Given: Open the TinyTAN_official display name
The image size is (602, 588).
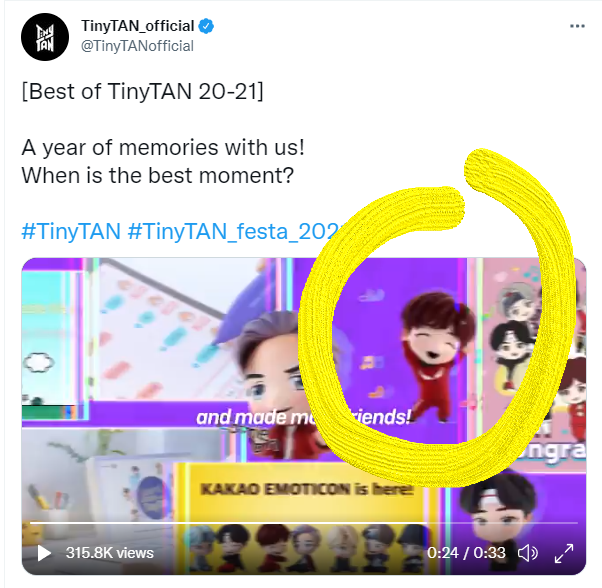Looking at the screenshot, I should (x=137, y=26).
